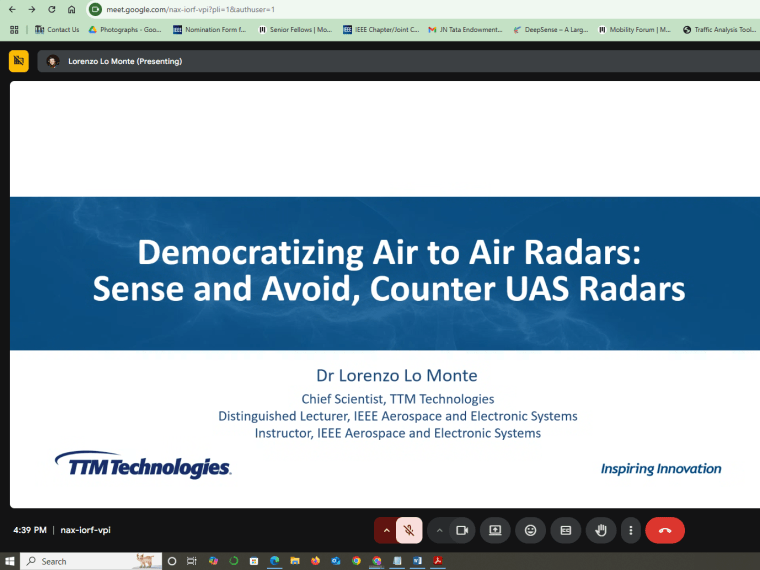Open the DeepSense bookmark
Image resolution: width=760 pixels, height=570 pixels.
(551, 30)
